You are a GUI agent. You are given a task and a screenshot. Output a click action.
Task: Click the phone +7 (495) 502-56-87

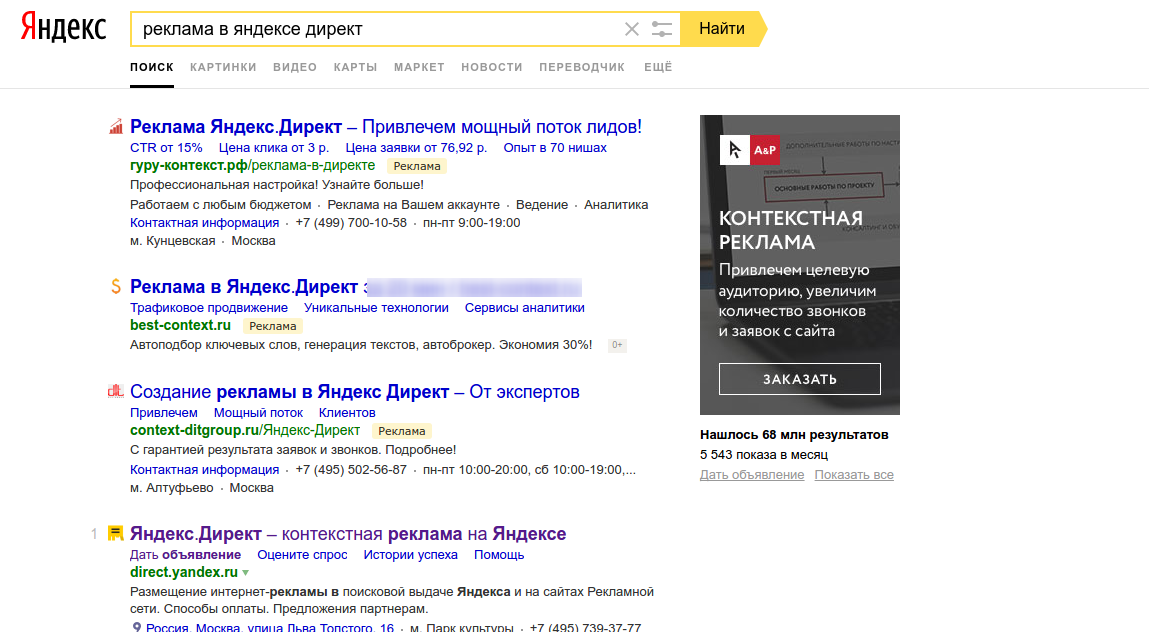click(351, 470)
